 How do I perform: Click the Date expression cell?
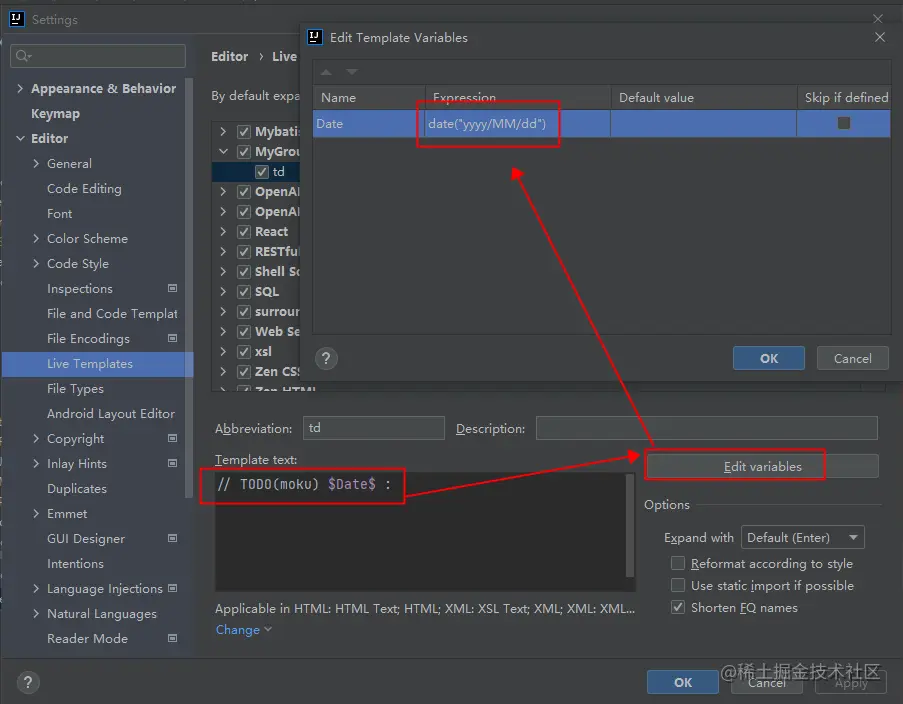tap(518, 123)
